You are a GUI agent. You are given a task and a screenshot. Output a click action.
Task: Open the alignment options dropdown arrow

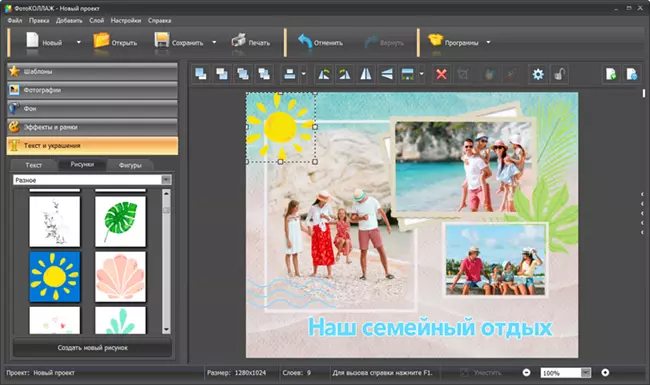303,74
